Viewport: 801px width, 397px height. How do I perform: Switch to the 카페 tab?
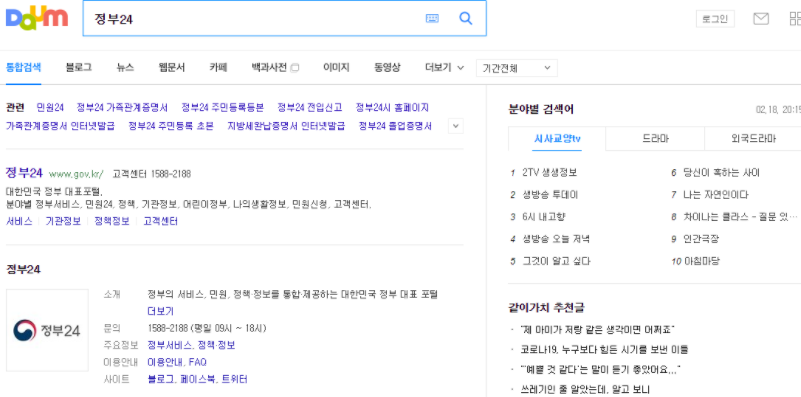point(218,67)
